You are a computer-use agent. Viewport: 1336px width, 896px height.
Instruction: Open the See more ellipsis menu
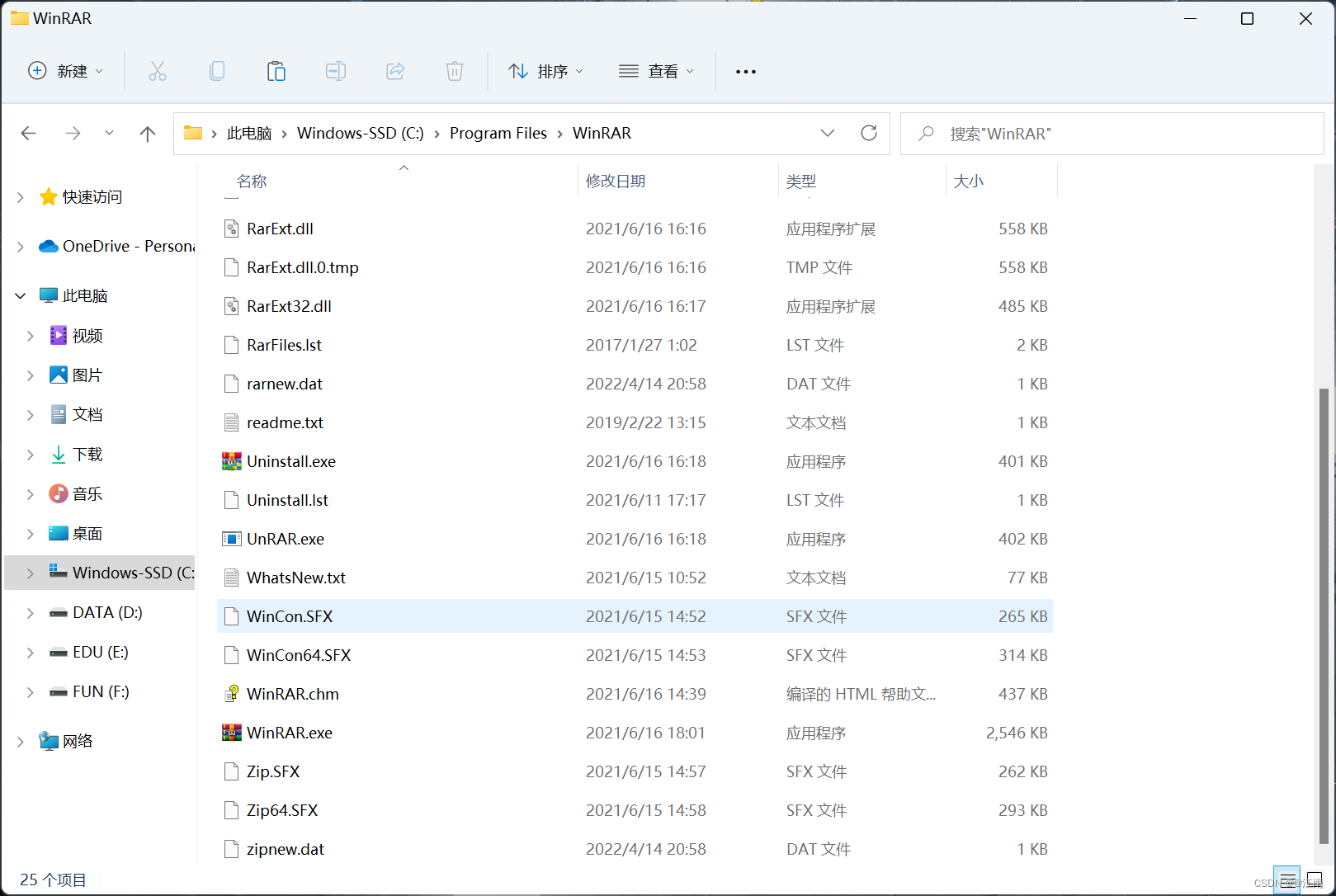[746, 72]
